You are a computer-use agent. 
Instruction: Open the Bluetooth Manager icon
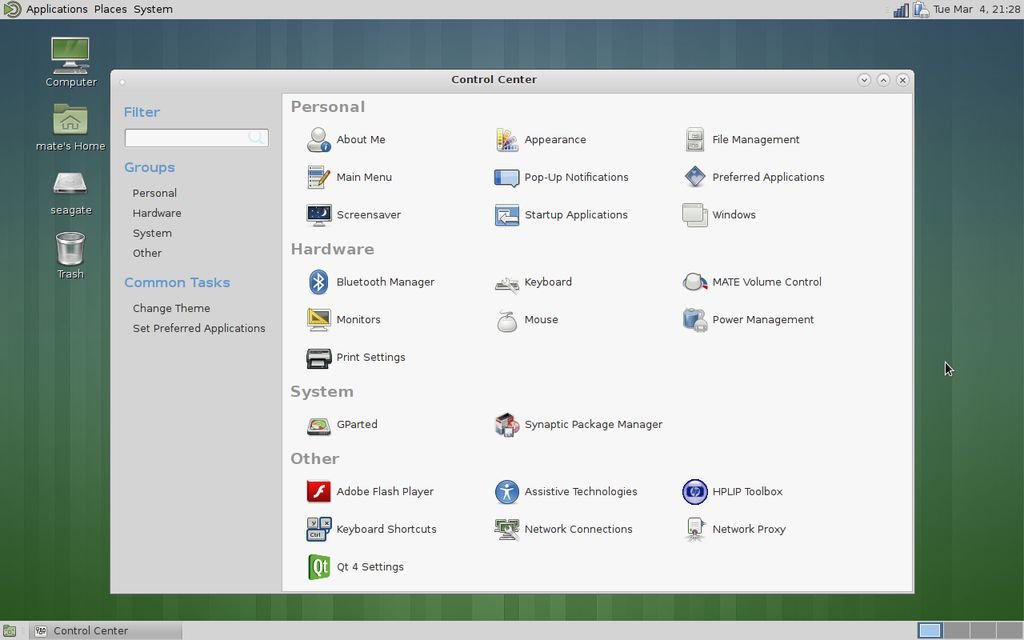(318, 282)
